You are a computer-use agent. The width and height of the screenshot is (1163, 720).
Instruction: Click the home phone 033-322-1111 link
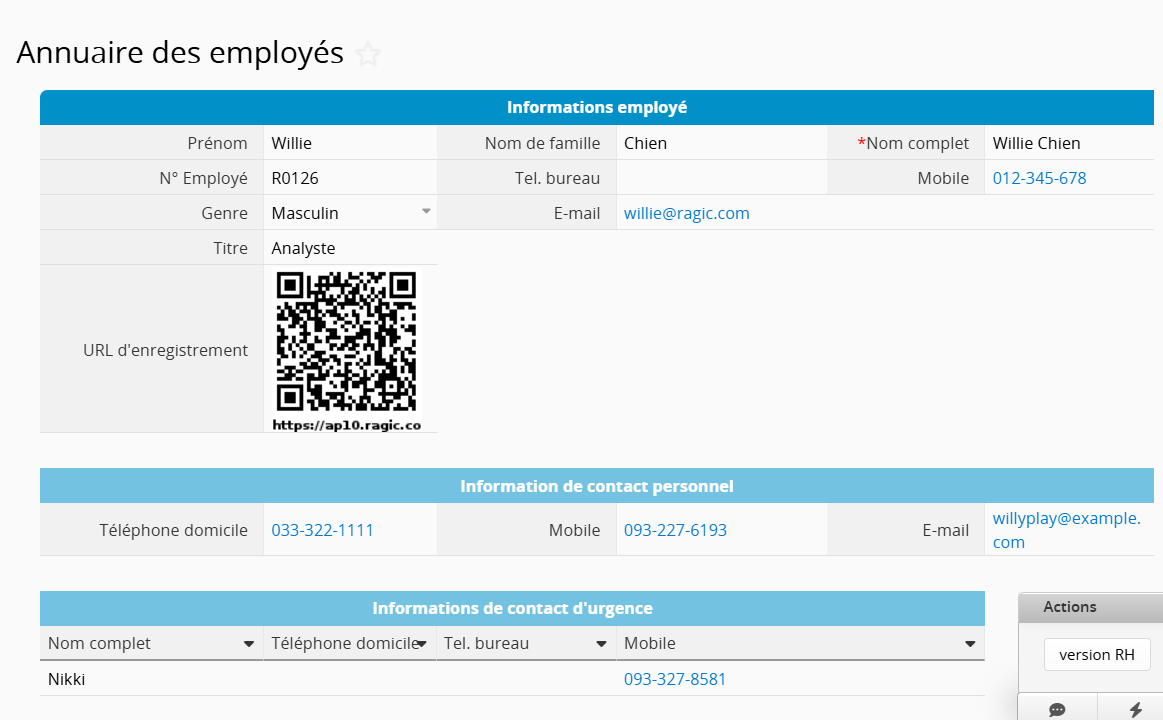(x=322, y=530)
